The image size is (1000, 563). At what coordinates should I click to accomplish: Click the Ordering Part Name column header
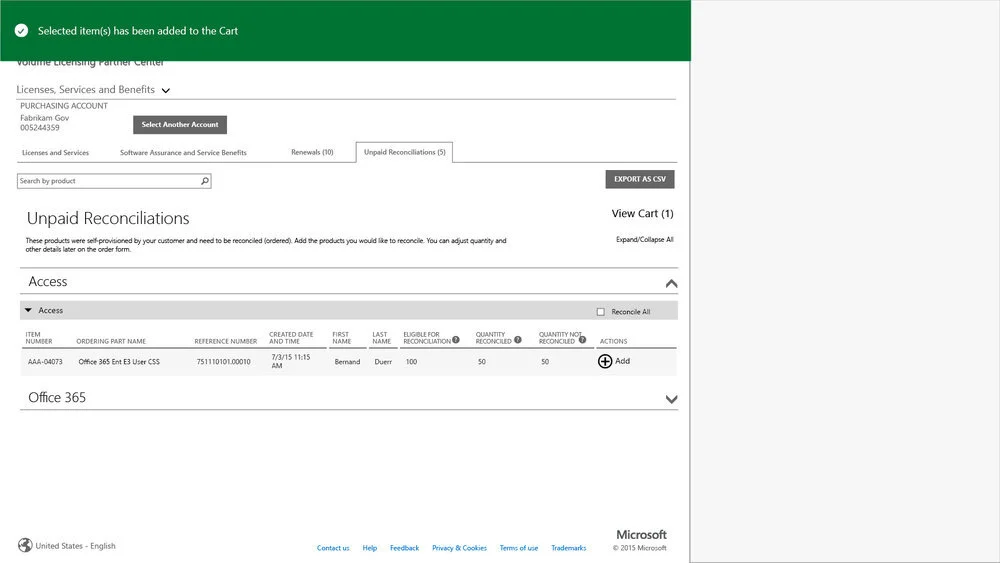(x=111, y=342)
